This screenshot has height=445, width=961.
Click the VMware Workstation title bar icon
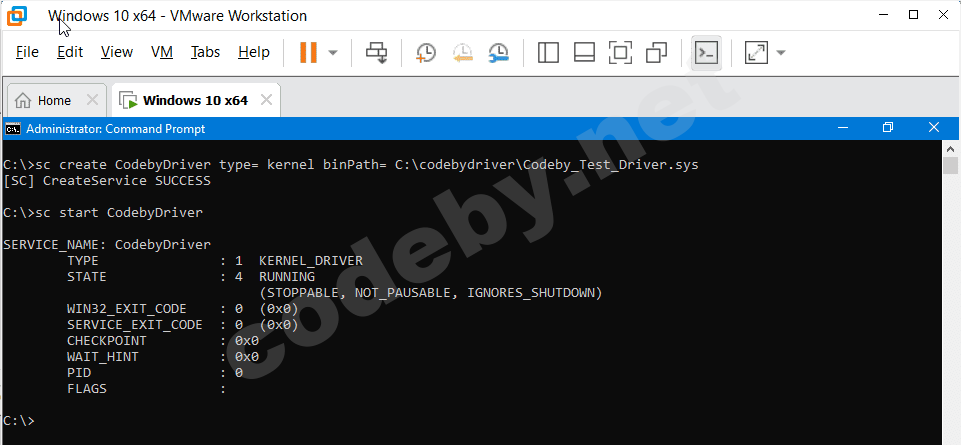pyautogui.click(x=17, y=16)
